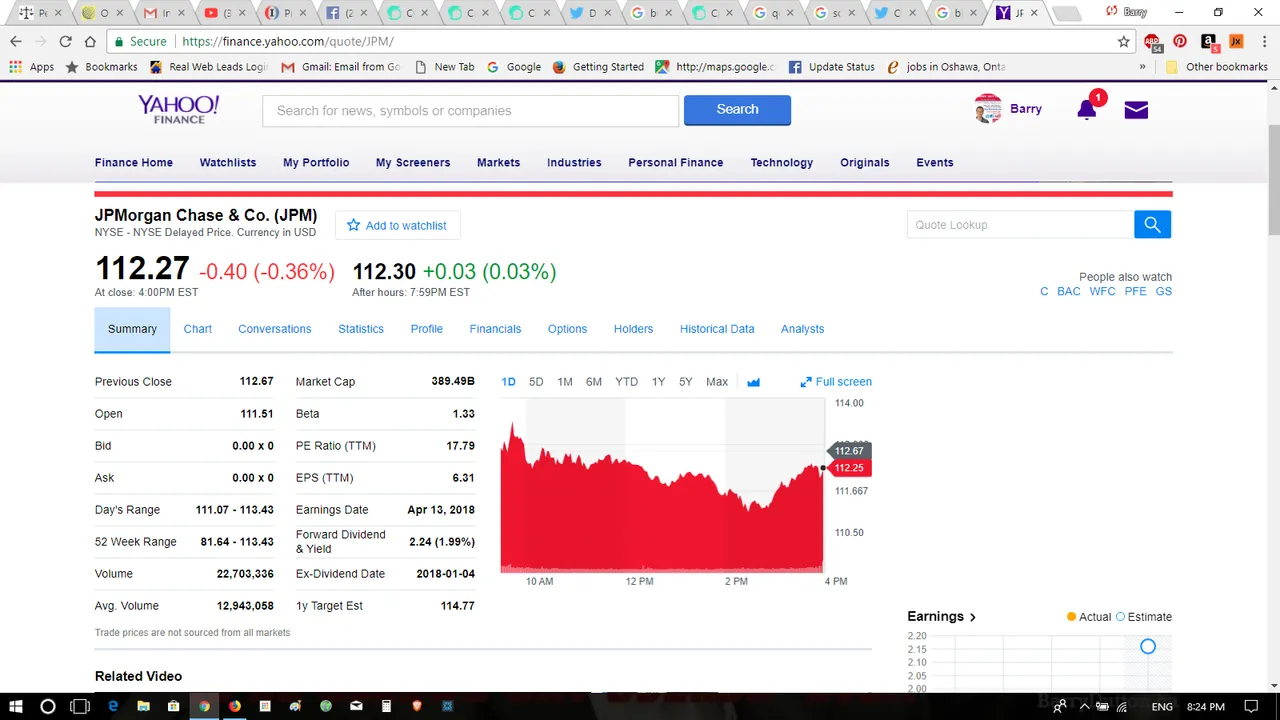Select the 1Y chart range
Screen dimensions: 1280x720
pyautogui.click(x=658, y=382)
